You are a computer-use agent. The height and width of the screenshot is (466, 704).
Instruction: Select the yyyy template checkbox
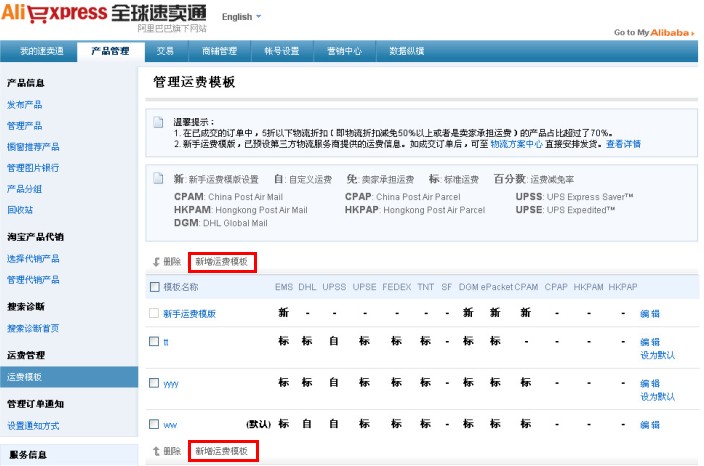(x=154, y=383)
